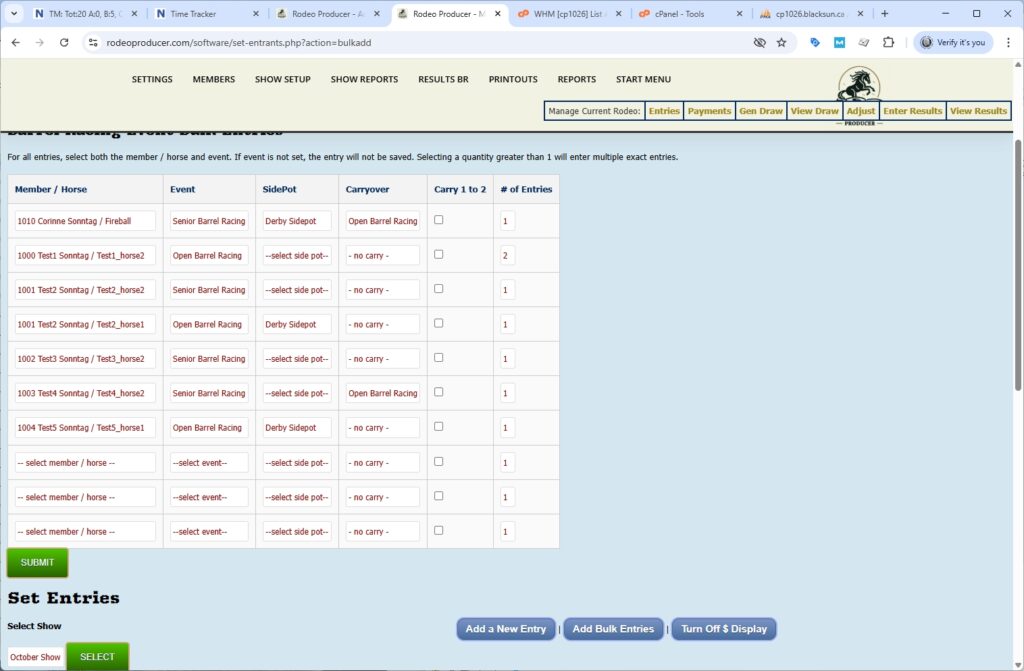Click the browser back arrow
Image resolution: width=1024 pixels, height=671 pixels.
point(15,43)
